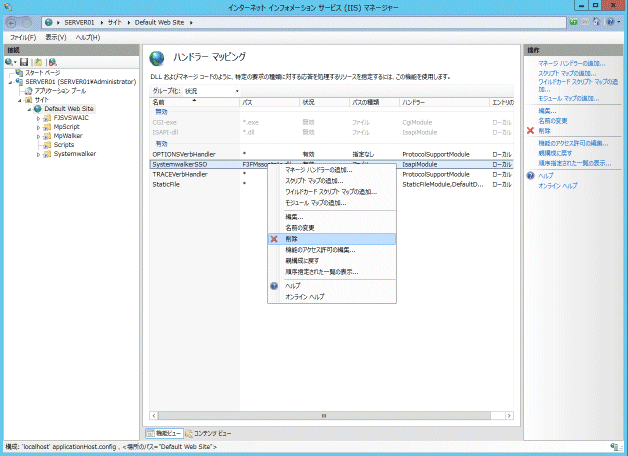Collapse the サイト tree node
This screenshot has width=628, height=456.
20,100
